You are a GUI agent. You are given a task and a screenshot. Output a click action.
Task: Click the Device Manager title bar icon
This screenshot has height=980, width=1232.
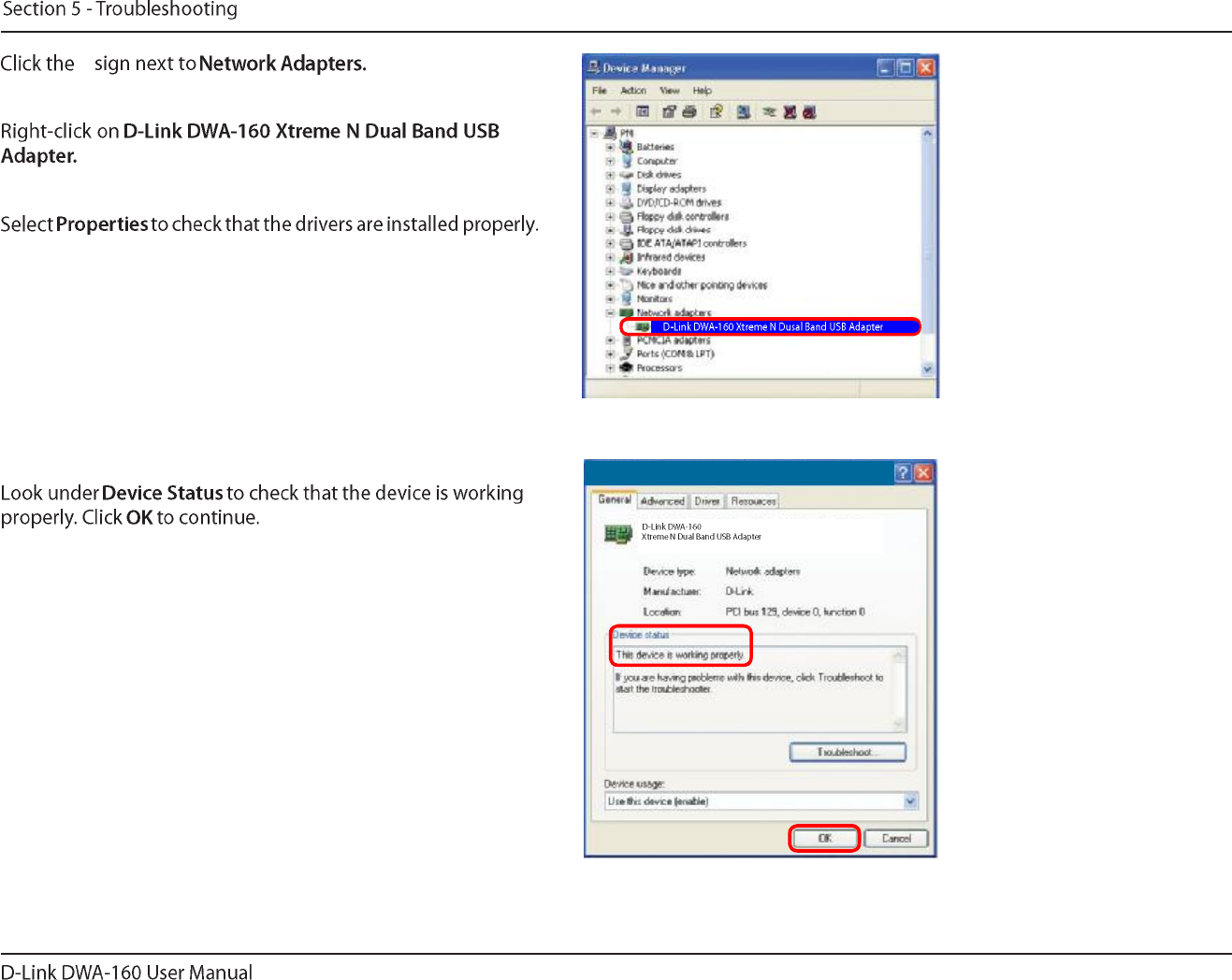point(593,67)
